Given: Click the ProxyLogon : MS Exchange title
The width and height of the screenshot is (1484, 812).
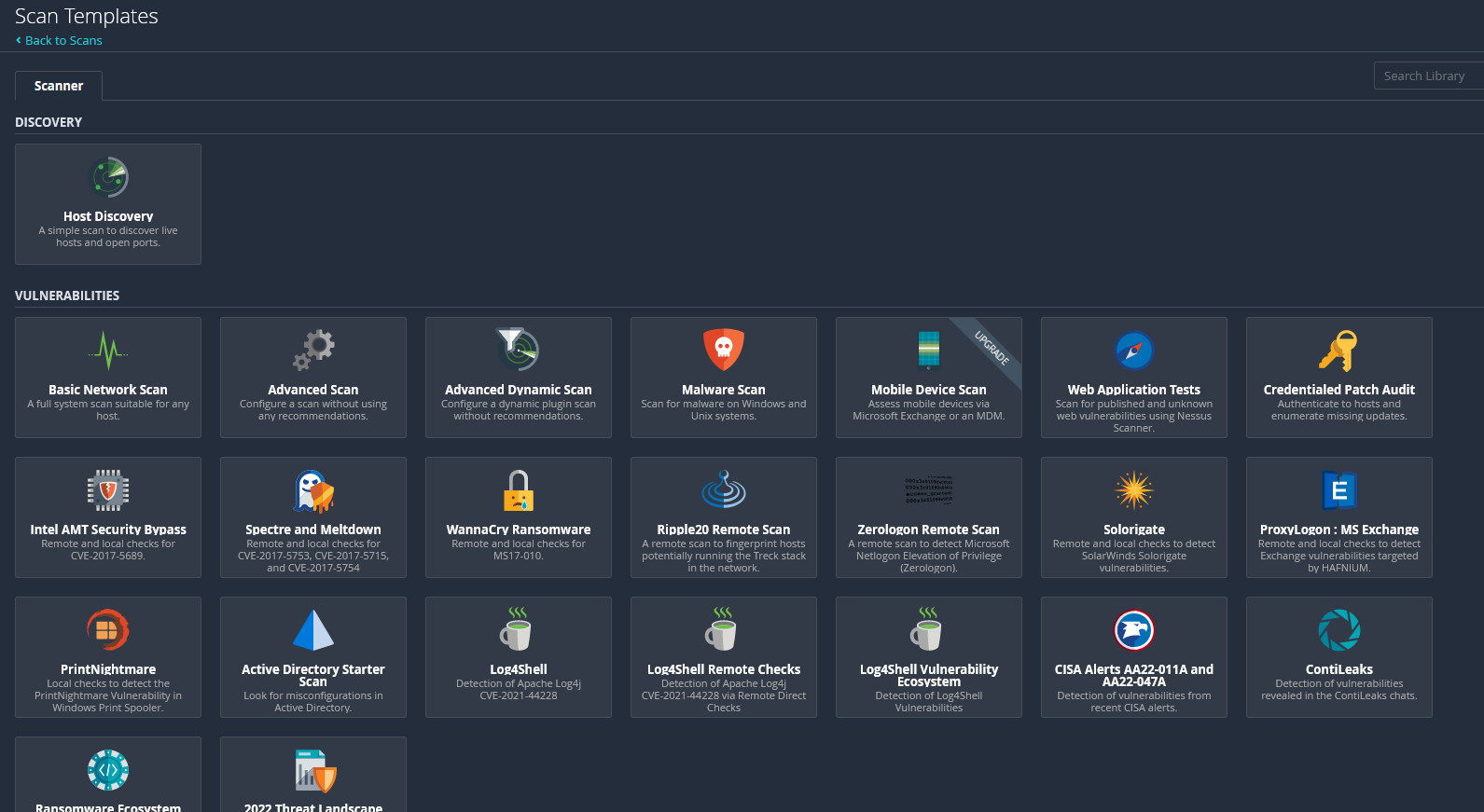Looking at the screenshot, I should point(1339,530).
